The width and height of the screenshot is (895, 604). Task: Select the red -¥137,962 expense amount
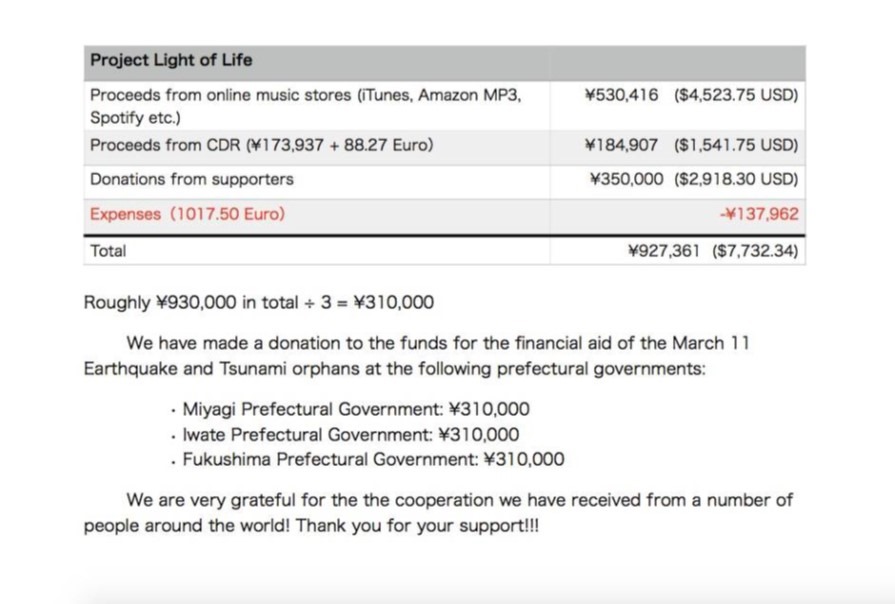click(758, 214)
